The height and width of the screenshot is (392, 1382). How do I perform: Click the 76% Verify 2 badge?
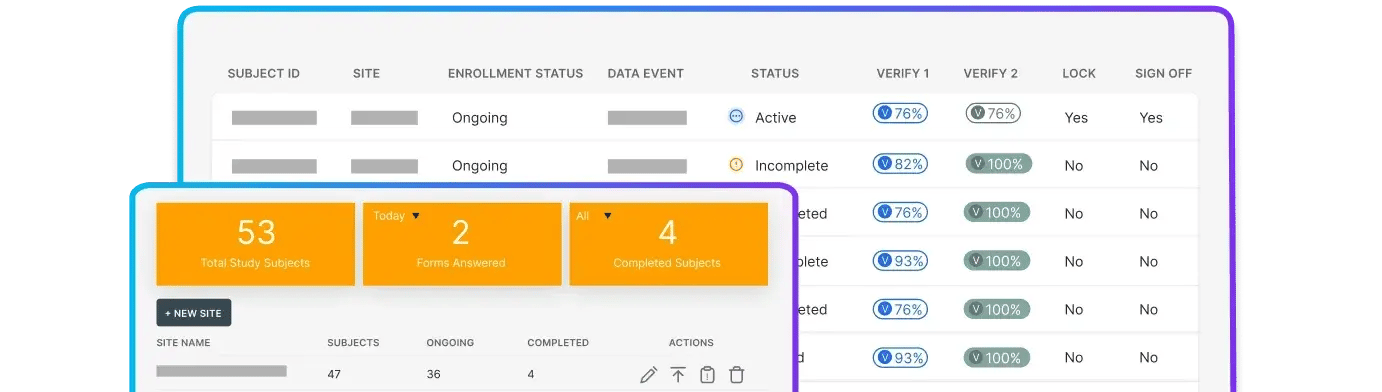coord(992,113)
